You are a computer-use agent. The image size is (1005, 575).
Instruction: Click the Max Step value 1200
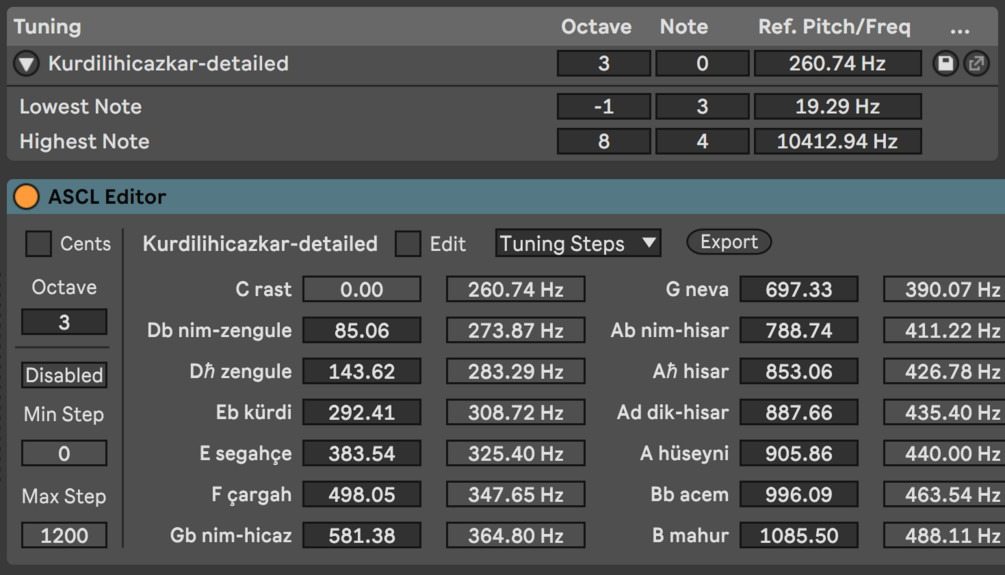[64, 535]
